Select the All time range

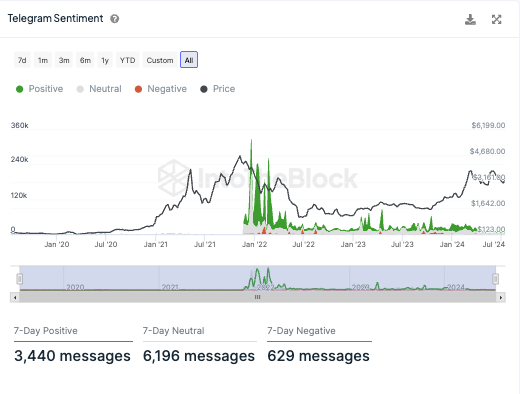click(x=189, y=60)
